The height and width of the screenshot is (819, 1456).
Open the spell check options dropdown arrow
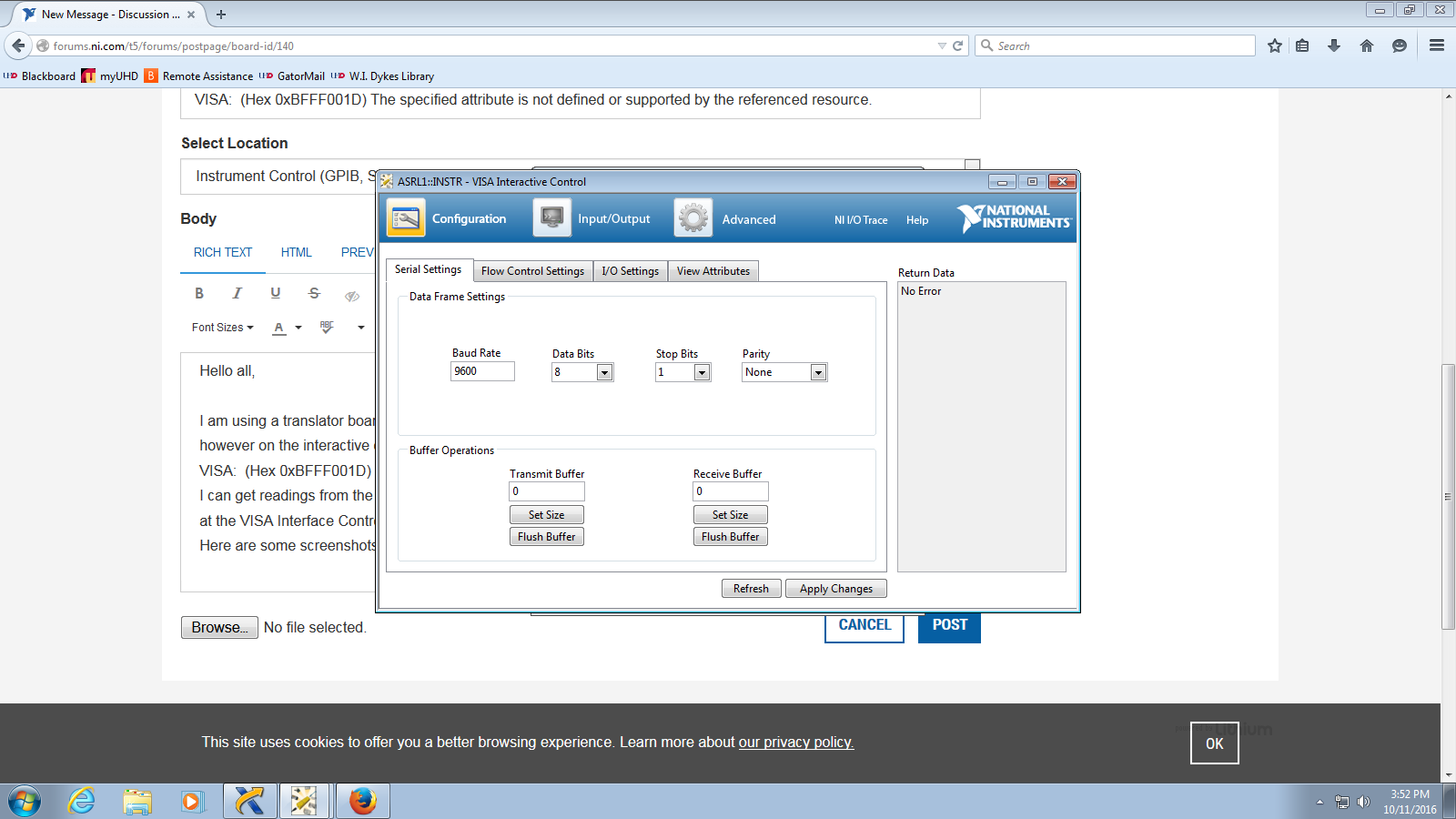pos(361,328)
